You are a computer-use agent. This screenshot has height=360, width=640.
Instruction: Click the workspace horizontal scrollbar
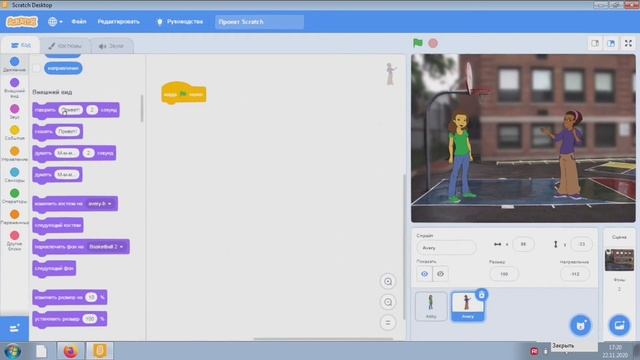(323, 338)
